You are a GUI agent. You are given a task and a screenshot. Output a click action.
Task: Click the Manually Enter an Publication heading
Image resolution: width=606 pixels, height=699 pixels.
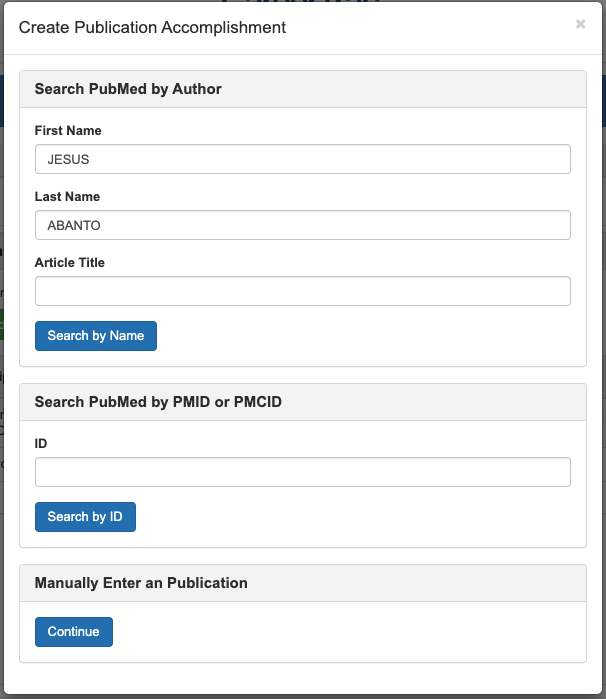pyautogui.click(x=141, y=583)
